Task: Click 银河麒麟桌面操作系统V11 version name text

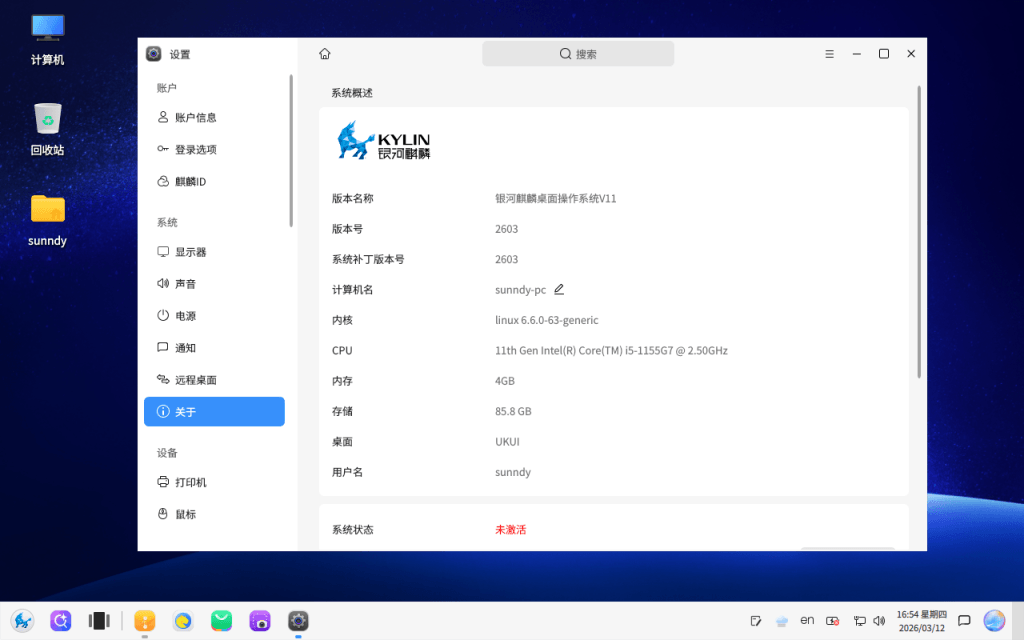Action: tap(556, 199)
